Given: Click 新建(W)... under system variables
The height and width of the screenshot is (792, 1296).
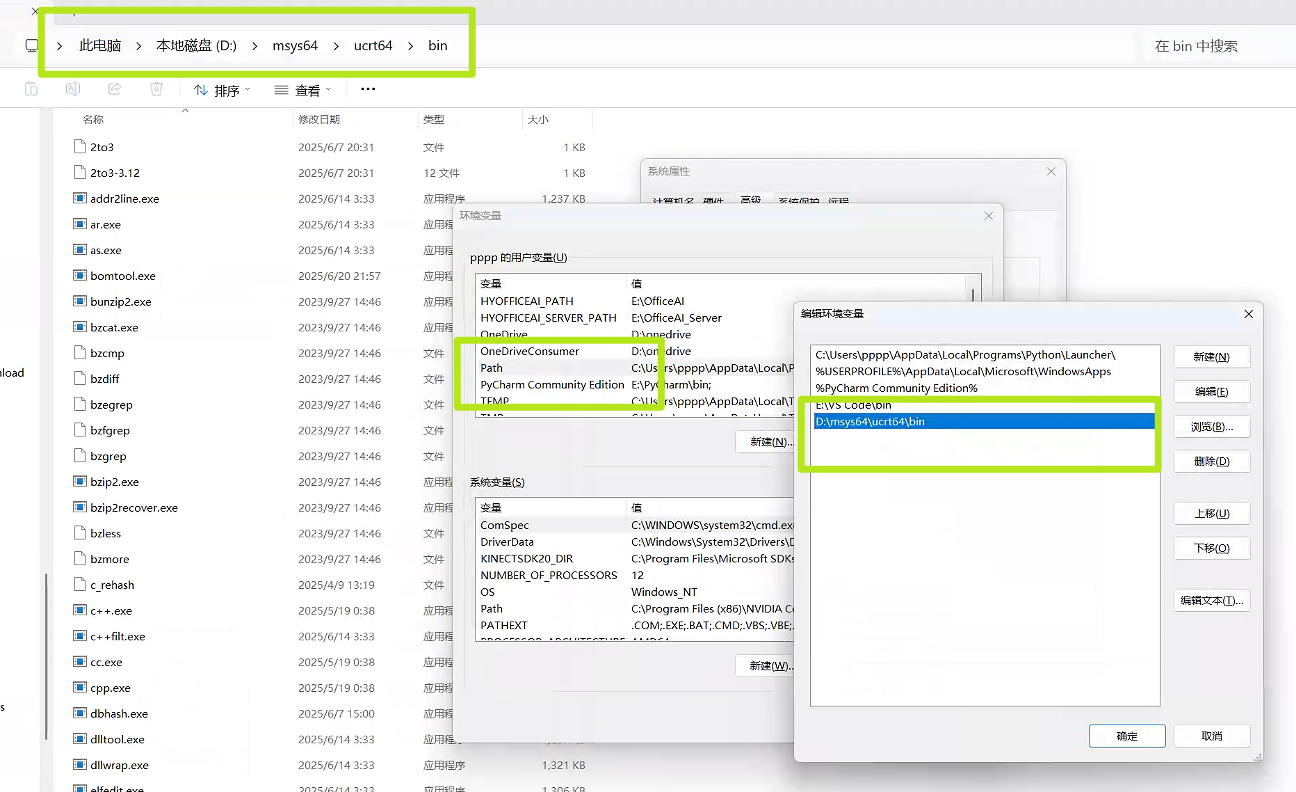Looking at the screenshot, I should [765, 665].
